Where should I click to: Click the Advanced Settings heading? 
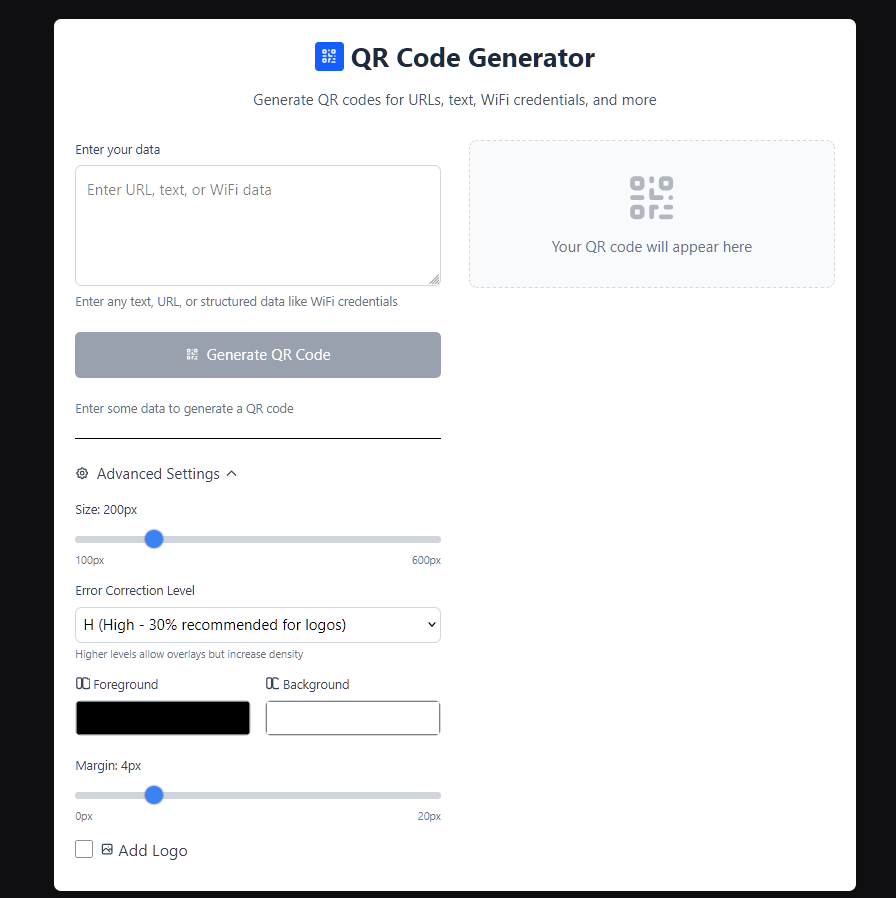157,473
